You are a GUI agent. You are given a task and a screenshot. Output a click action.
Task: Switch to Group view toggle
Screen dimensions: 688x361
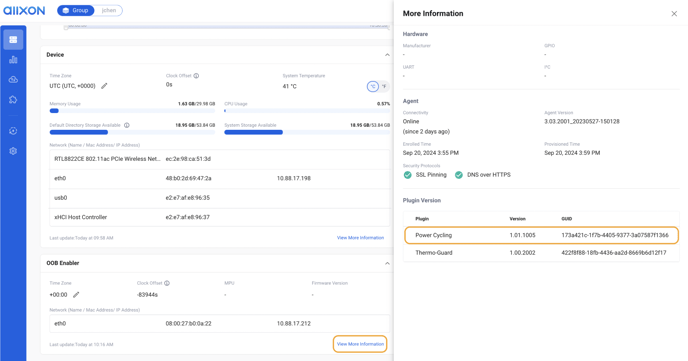76,11
